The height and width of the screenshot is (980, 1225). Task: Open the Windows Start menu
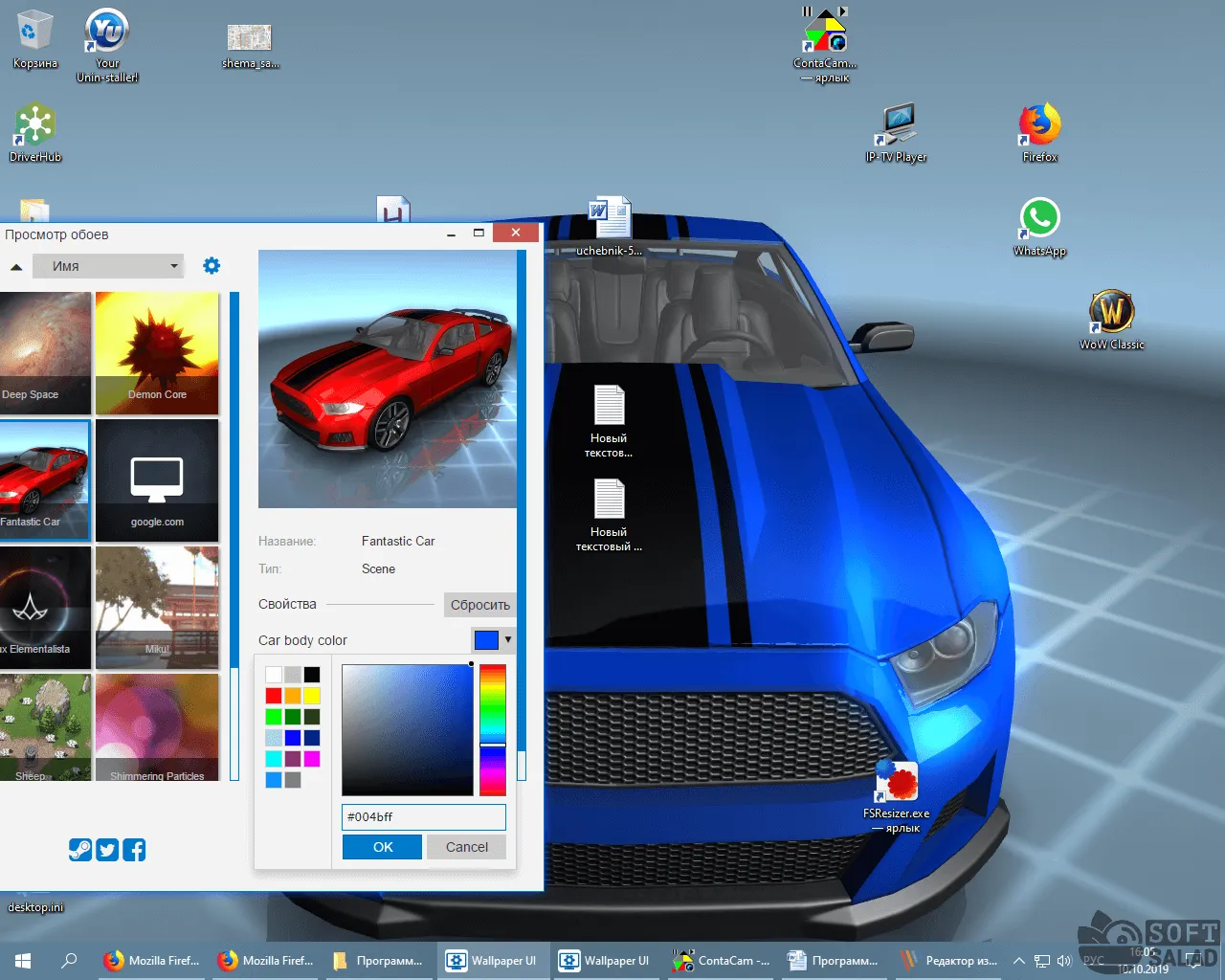tap(23, 960)
